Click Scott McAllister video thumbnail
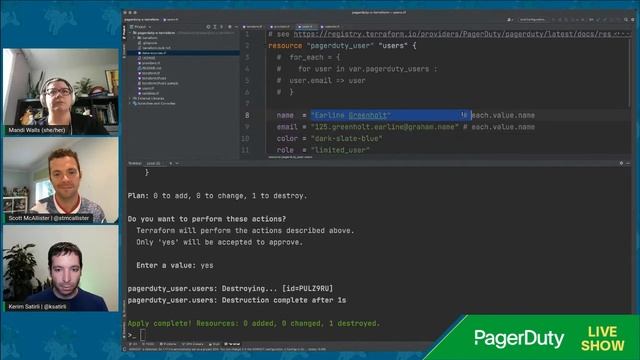 [x=61, y=180]
